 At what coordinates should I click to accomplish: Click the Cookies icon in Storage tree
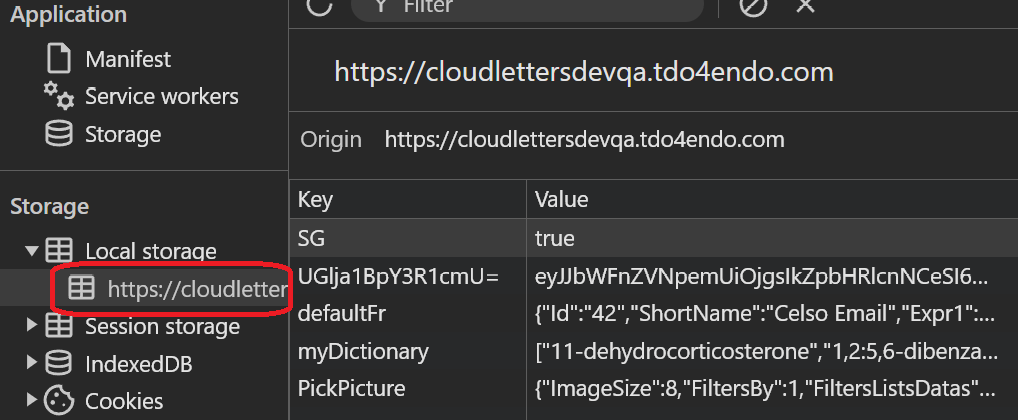tap(60, 401)
